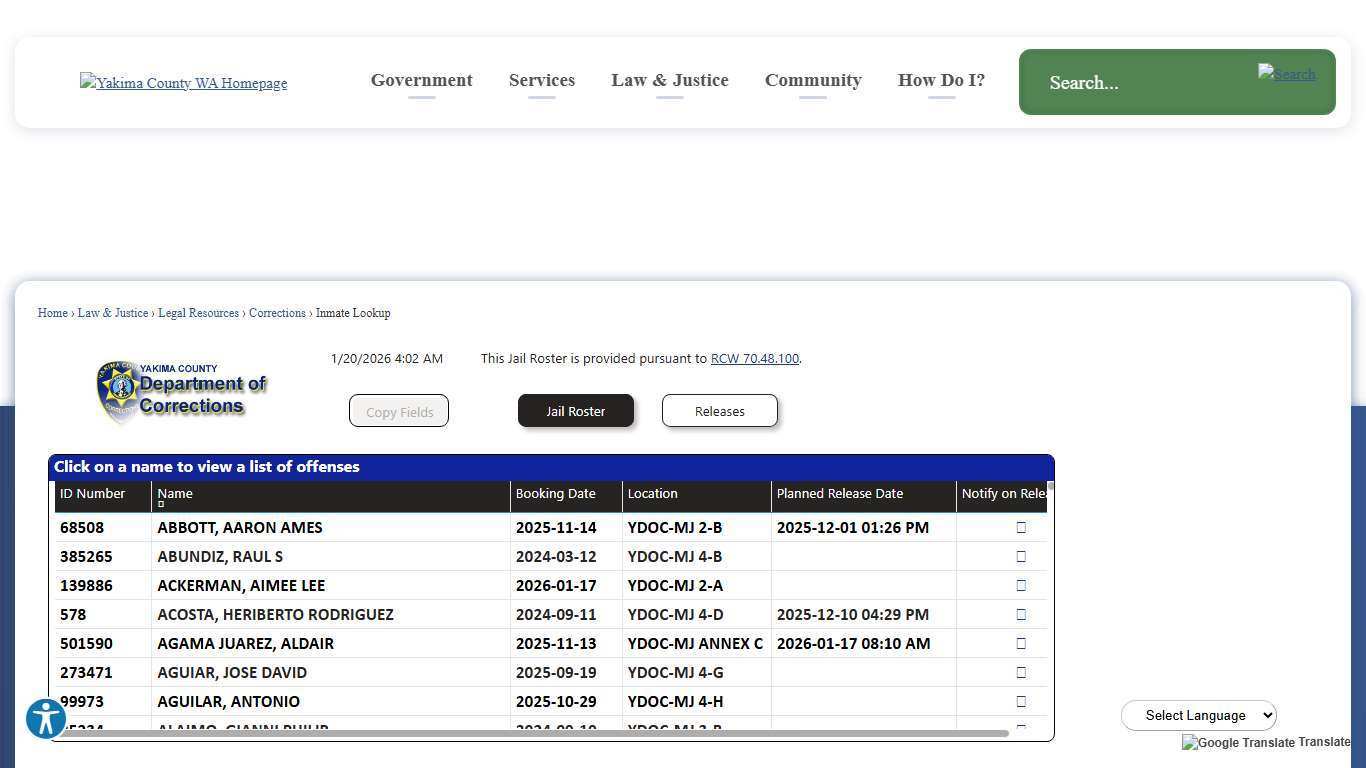Go to Corrections breadcrumb link
1366x768 pixels.
tap(277, 313)
